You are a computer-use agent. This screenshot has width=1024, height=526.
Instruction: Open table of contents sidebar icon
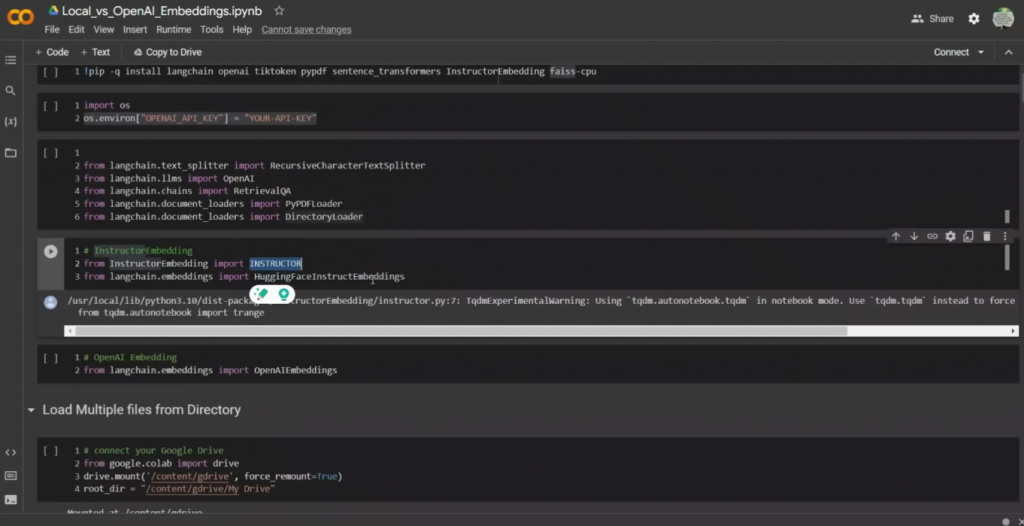coord(10,60)
